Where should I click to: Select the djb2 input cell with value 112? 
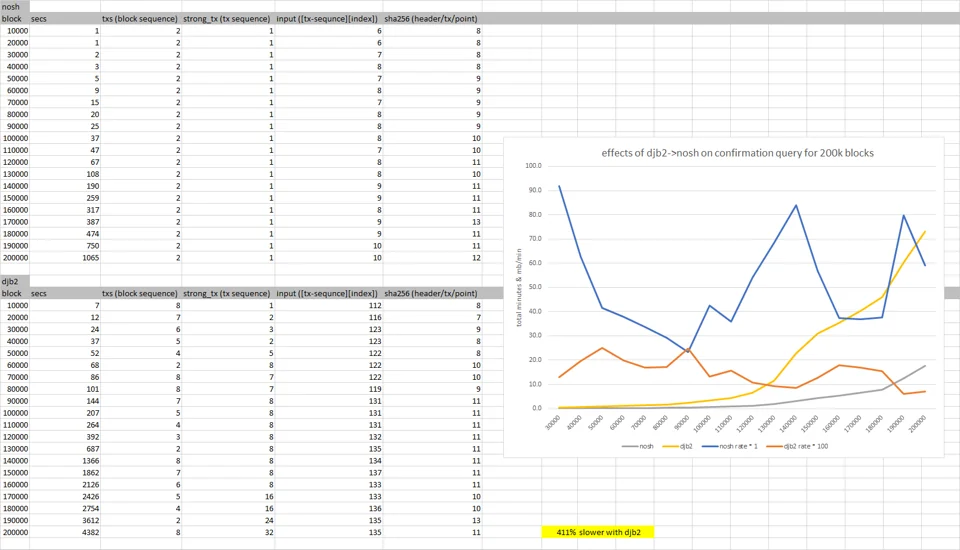click(329, 306)
